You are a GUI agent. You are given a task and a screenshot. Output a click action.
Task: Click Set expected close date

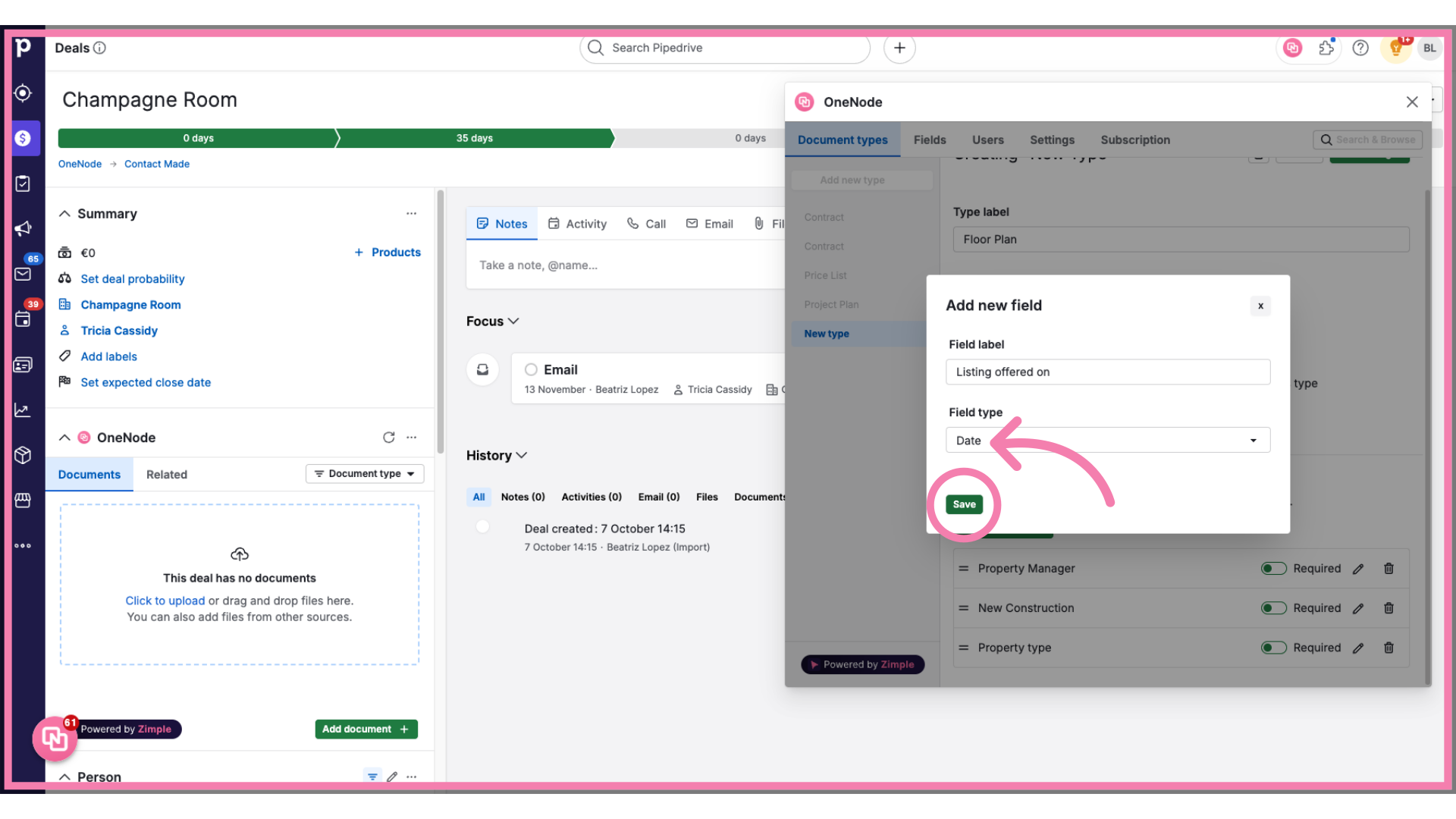146,382
